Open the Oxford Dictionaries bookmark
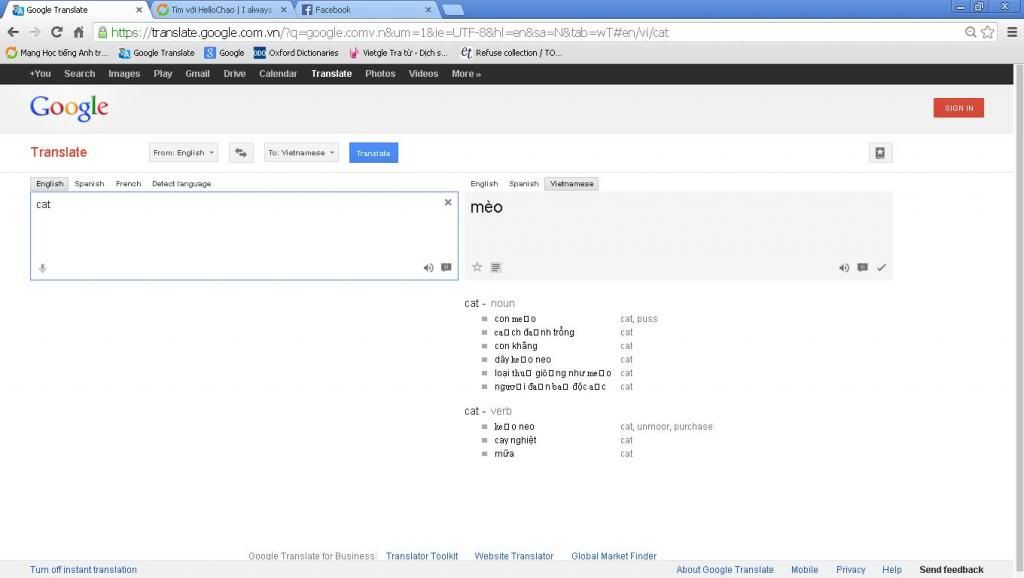 296,53
